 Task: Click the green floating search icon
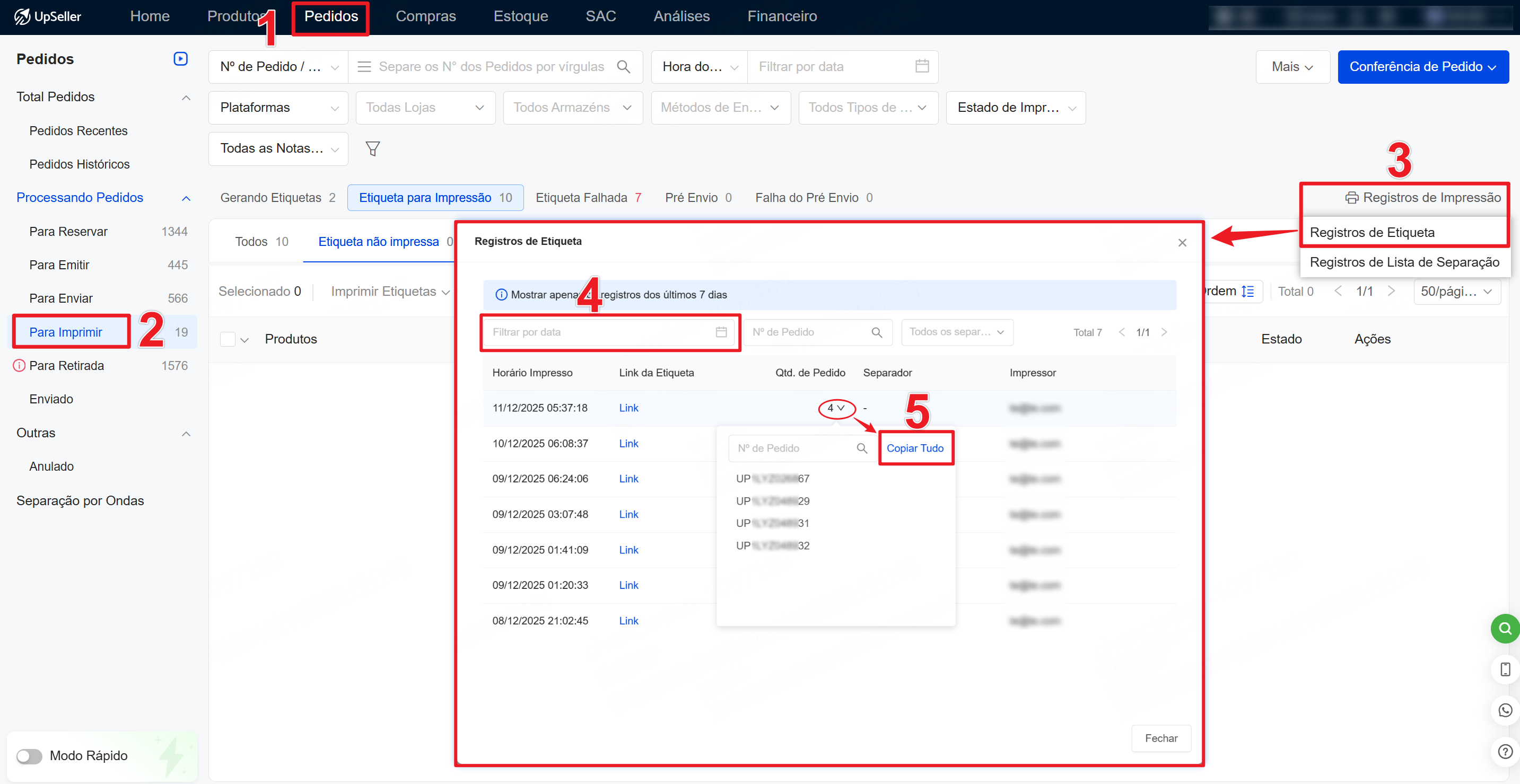coord(1505,628)
